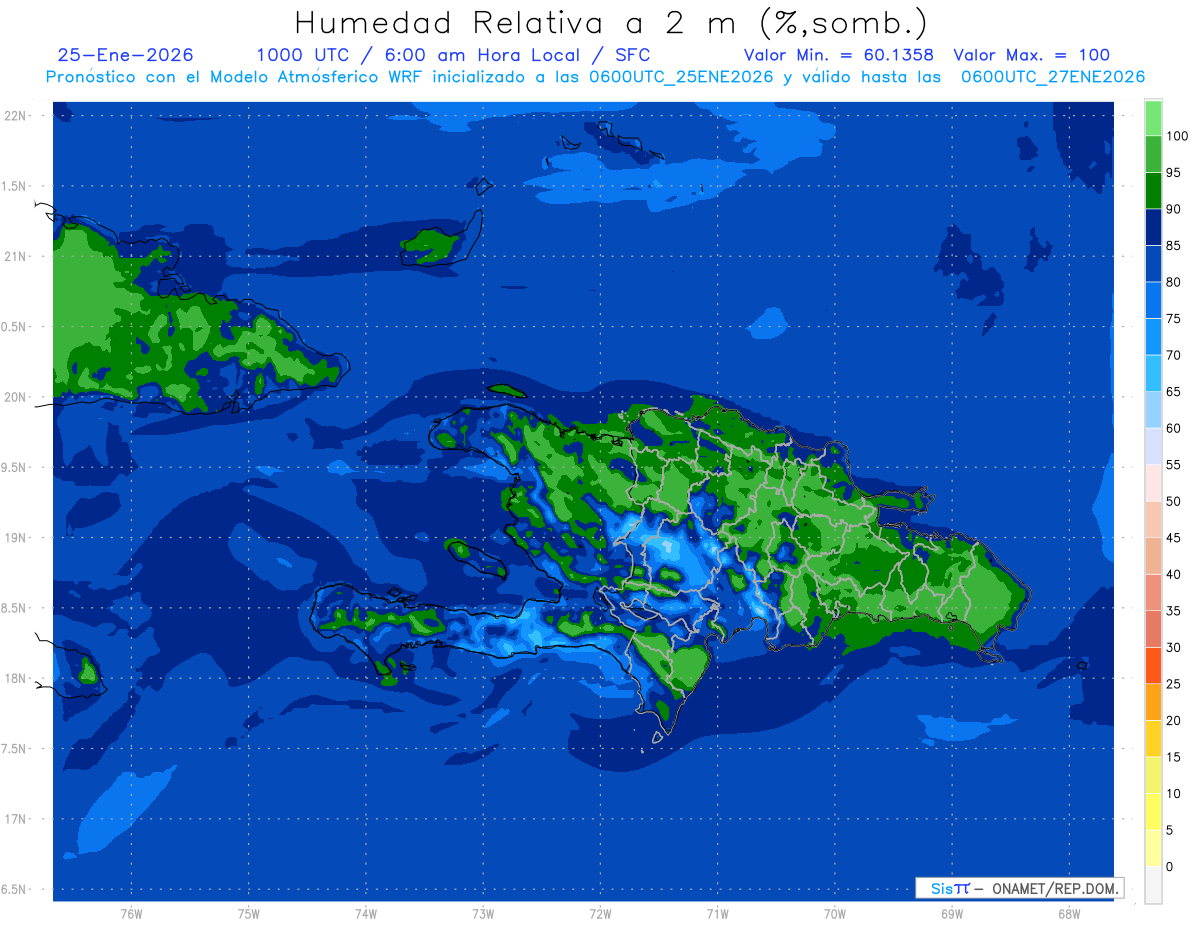Click the latitude label "1.5N"

pyautogui.click(x=15, y=187)
